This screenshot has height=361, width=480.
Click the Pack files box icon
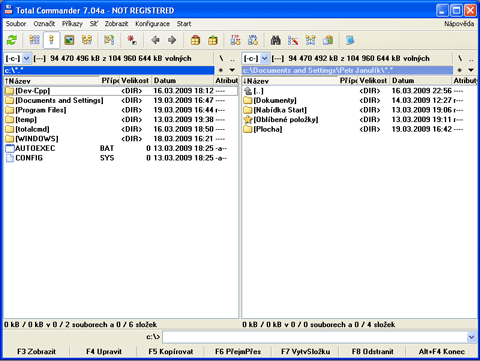195,40
